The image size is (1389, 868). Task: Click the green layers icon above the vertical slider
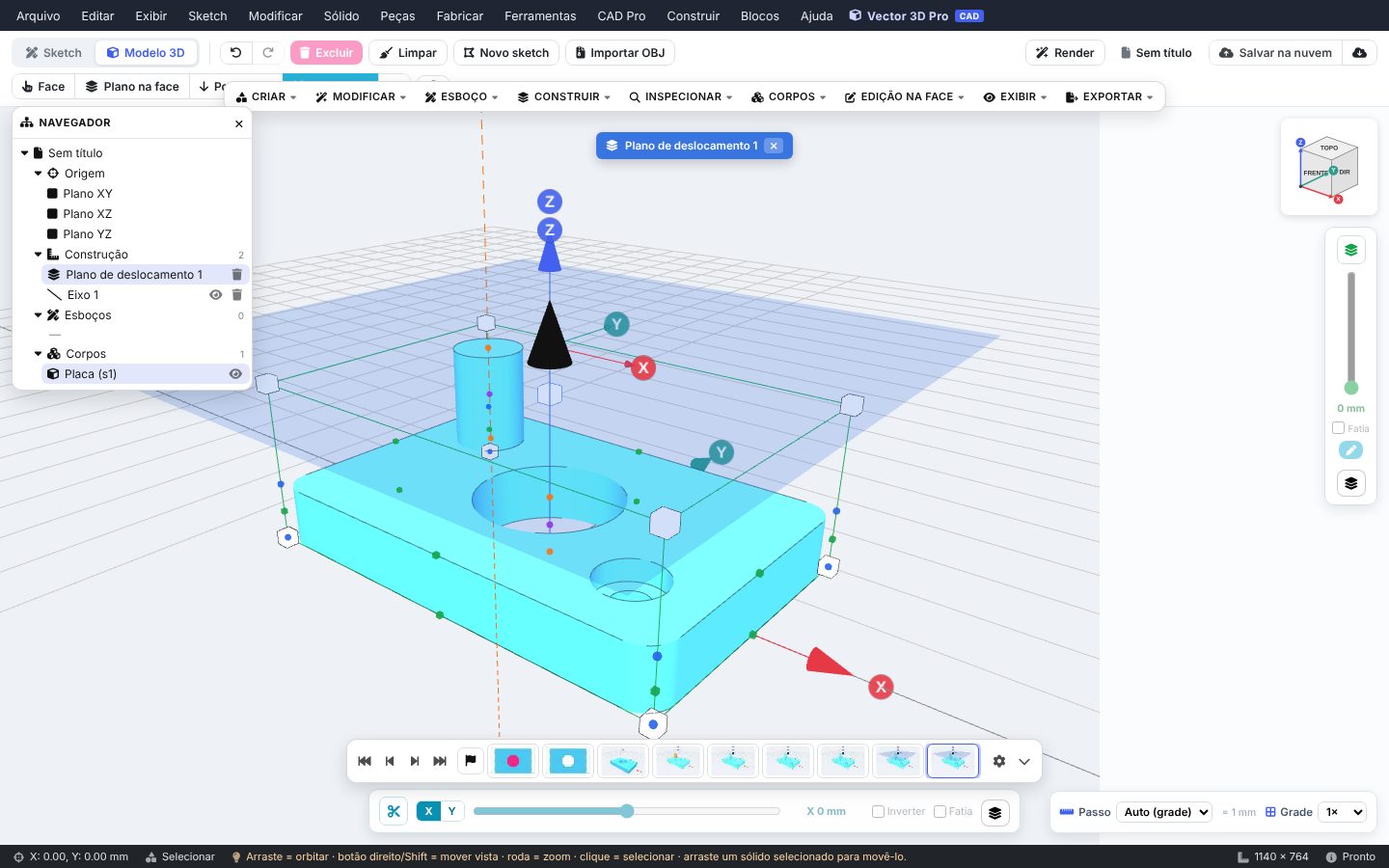point(1351,250)
